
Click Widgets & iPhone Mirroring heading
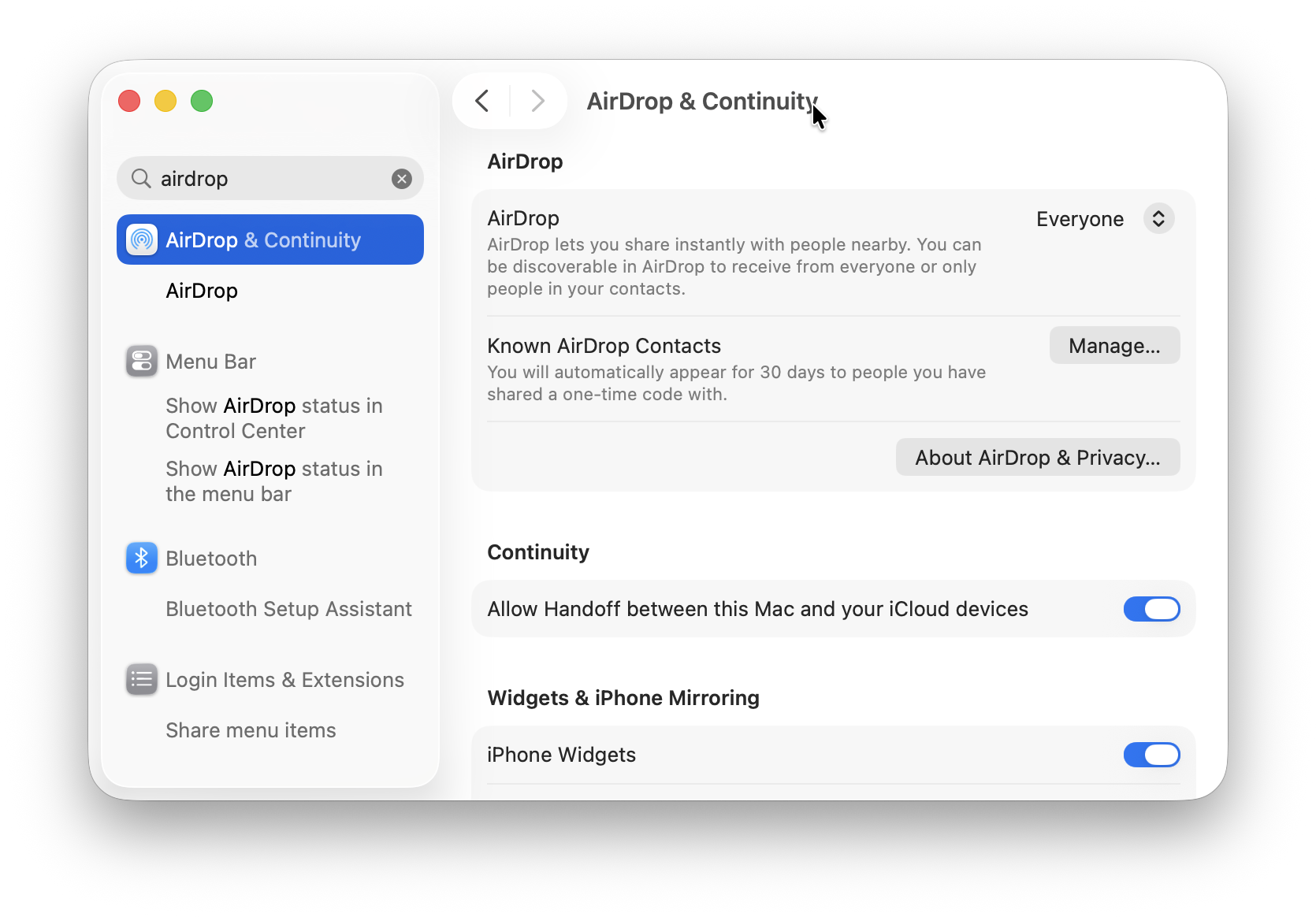click(623, 698)
